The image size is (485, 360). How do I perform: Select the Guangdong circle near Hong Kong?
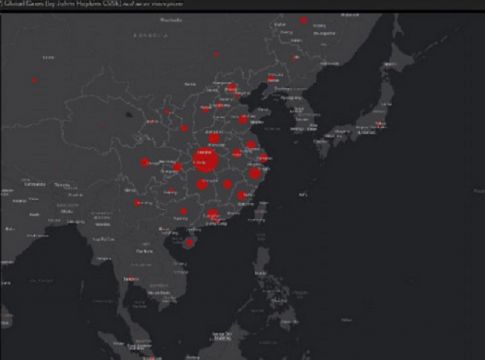point(213,214)
